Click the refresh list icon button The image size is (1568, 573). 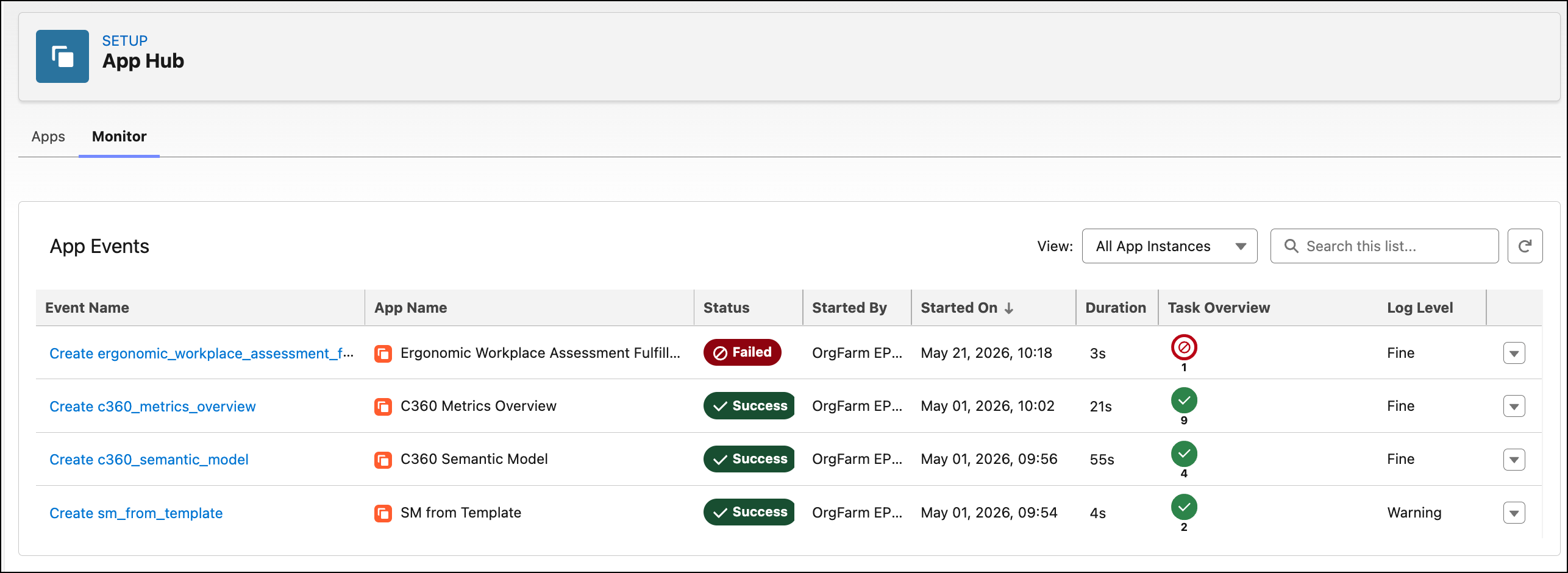tap(1525, 246)
